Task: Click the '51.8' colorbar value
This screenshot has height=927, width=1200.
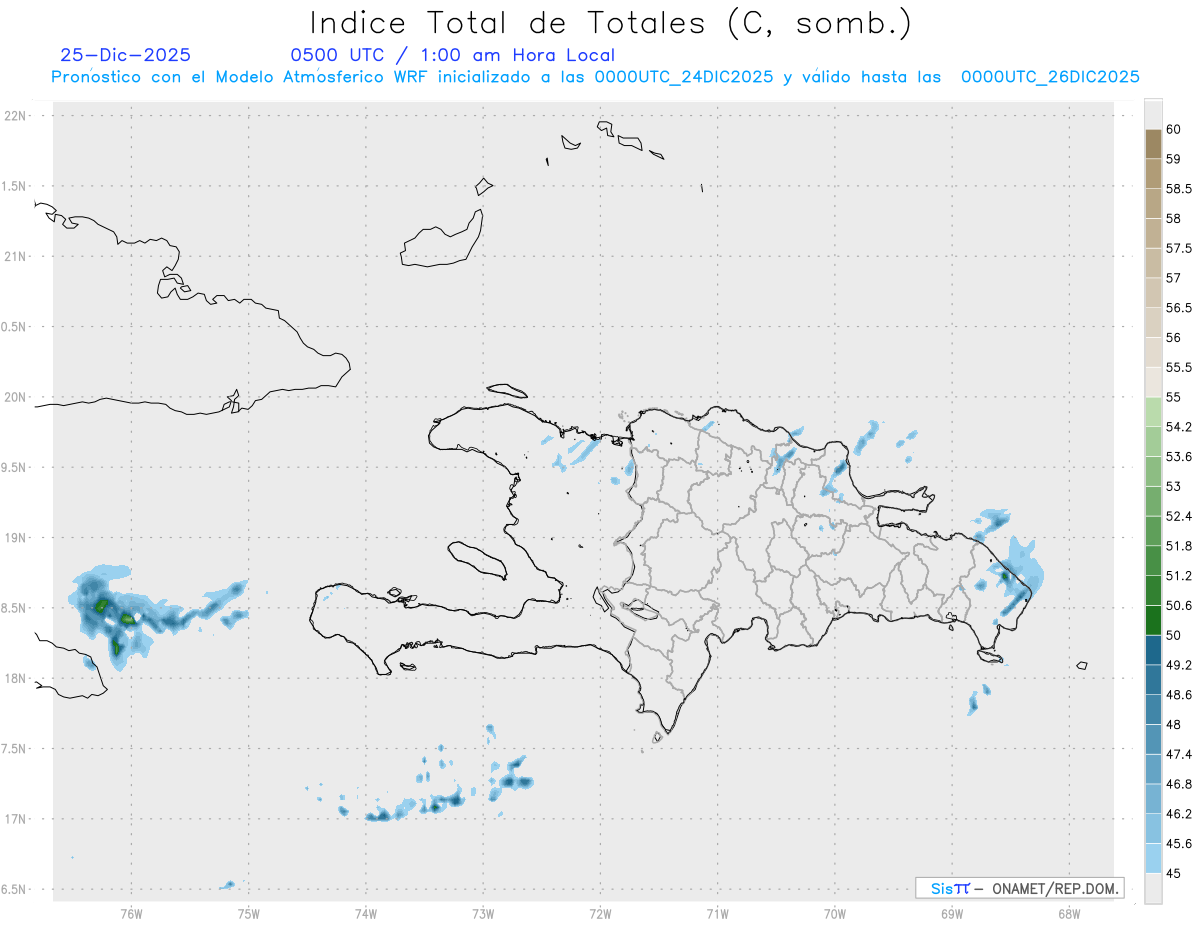Action: (1179, 546)
